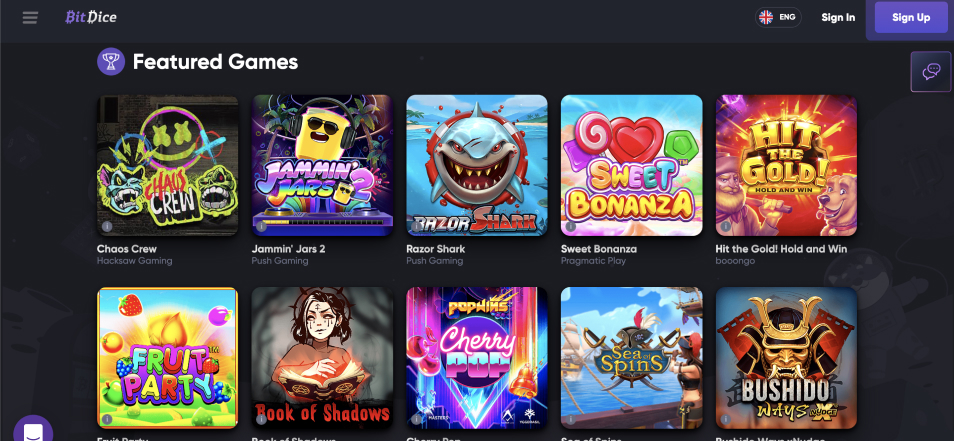Click the Sign Up button

coord(911,18)
